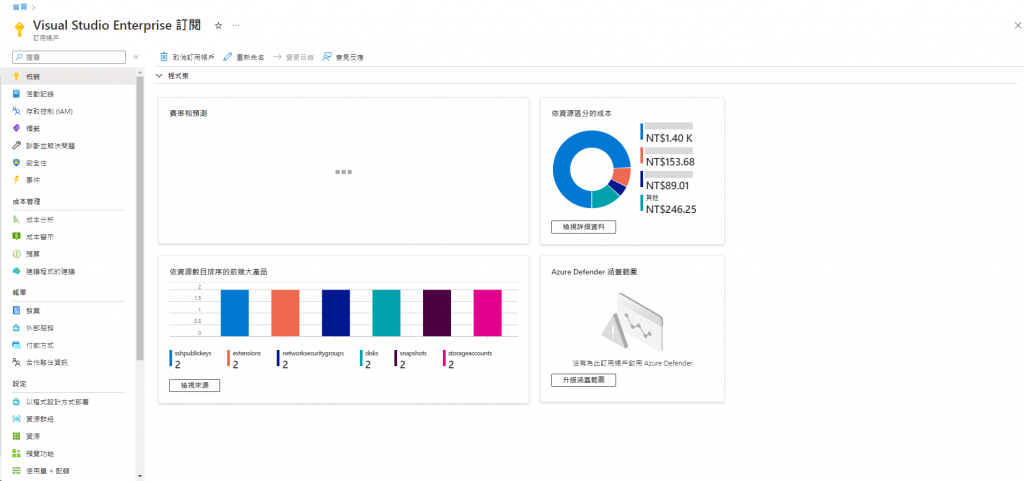The image size is (1024, 481).
Task: Open 付款方式 payment methods card icon
Action: (16, 345)
